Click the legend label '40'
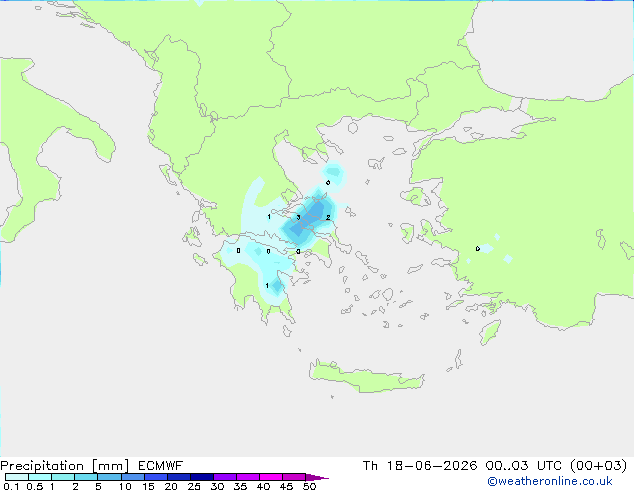Screen dimensions: 634x490 pos(263,486)
